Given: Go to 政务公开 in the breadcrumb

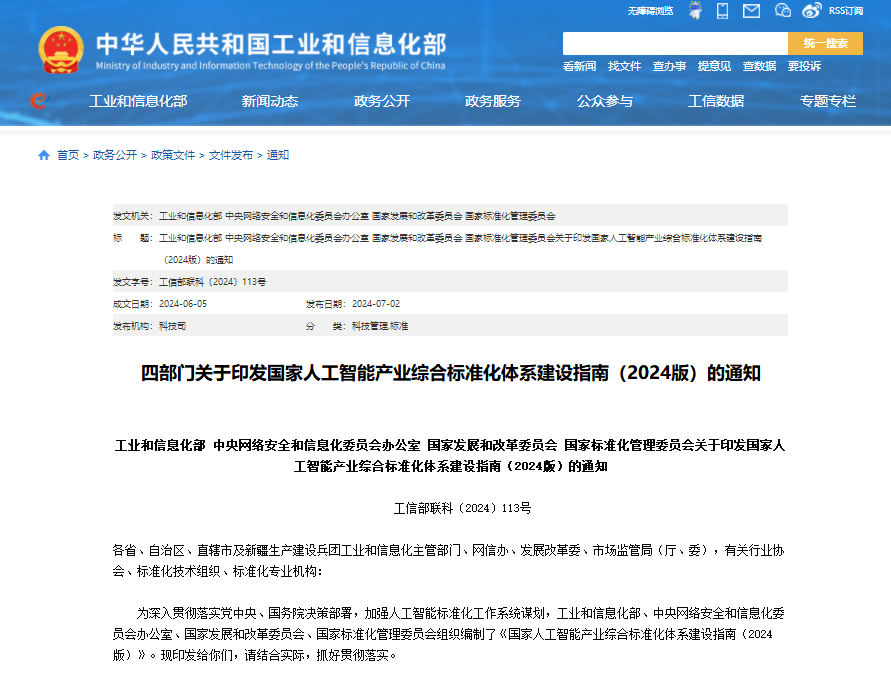Looking at the screenshot, I should point(115,155).
